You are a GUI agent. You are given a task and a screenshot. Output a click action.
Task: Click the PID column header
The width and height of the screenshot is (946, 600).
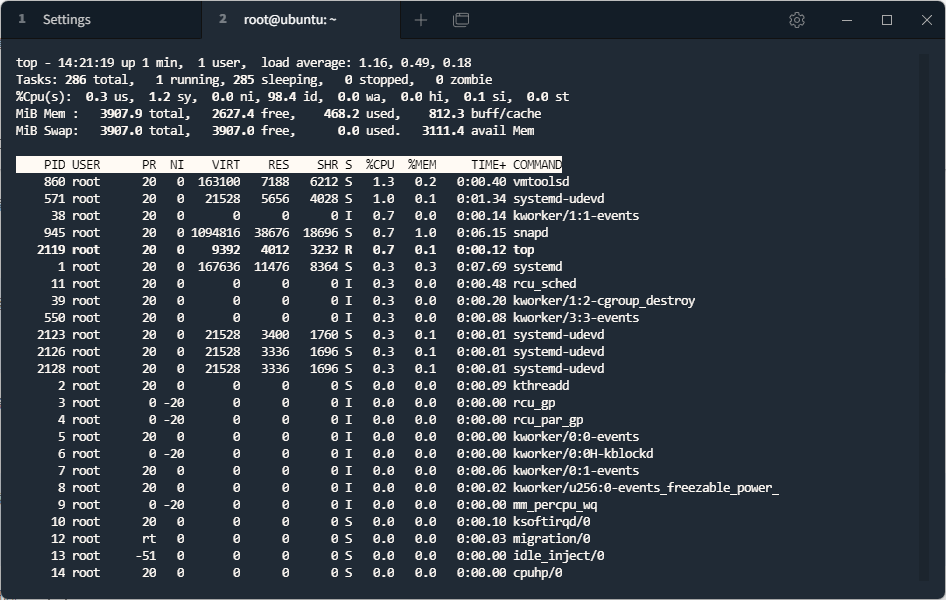pos(55,165)
